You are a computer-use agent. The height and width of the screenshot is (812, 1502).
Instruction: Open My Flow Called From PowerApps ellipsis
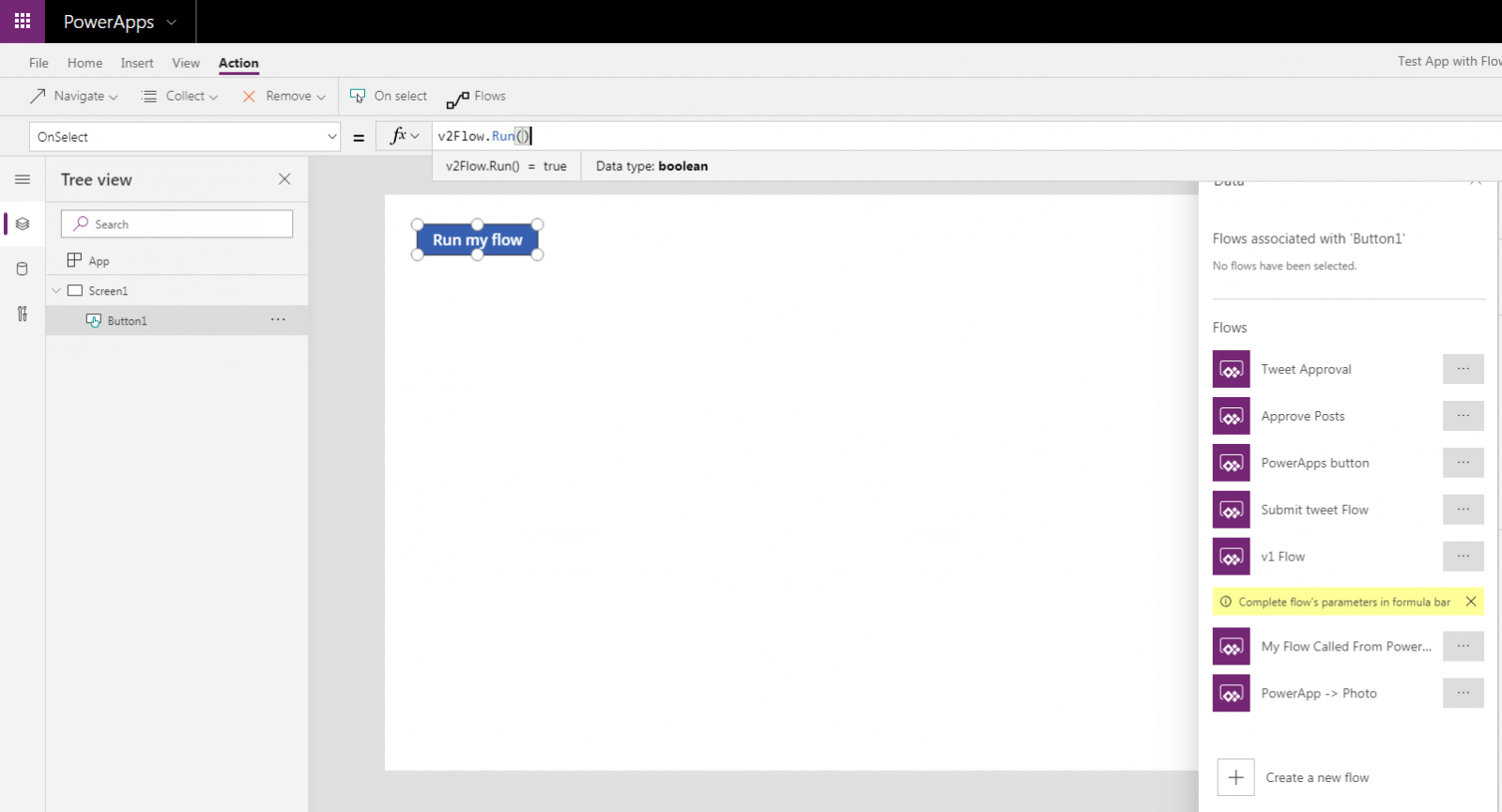point(1463,646)
